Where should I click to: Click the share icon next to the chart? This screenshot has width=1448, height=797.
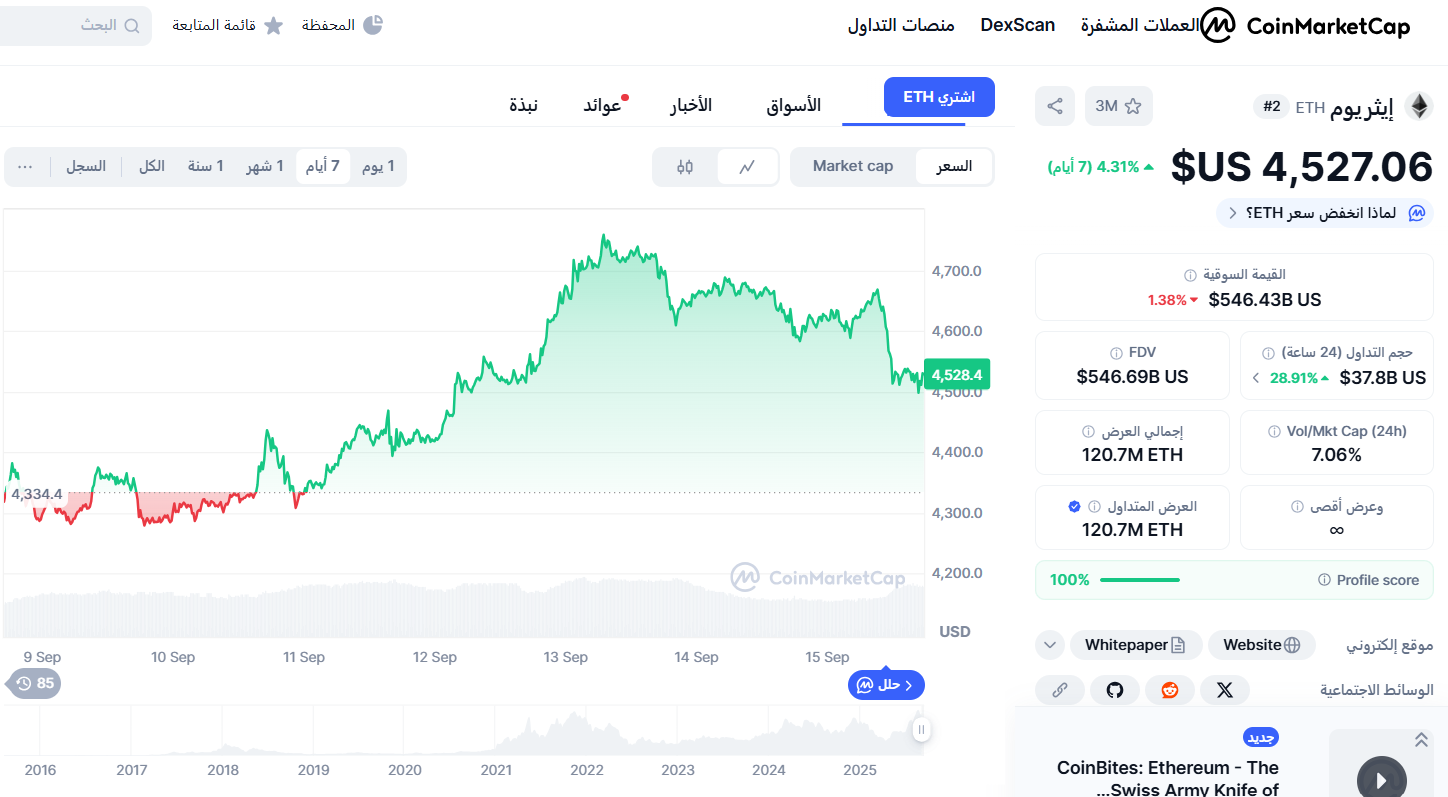[1054, 105]
